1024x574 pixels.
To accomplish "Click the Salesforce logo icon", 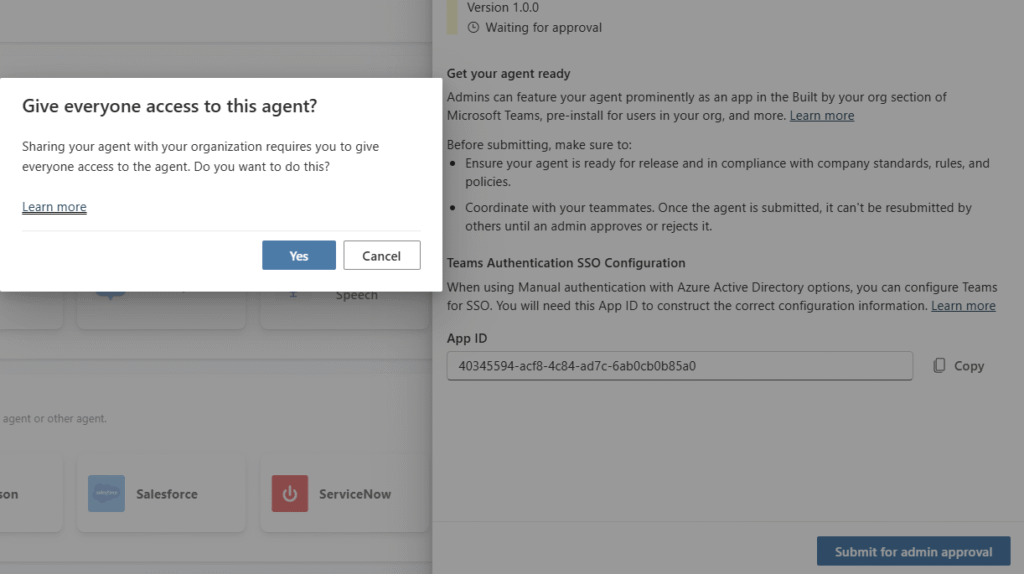I will [x=106, y=494].
